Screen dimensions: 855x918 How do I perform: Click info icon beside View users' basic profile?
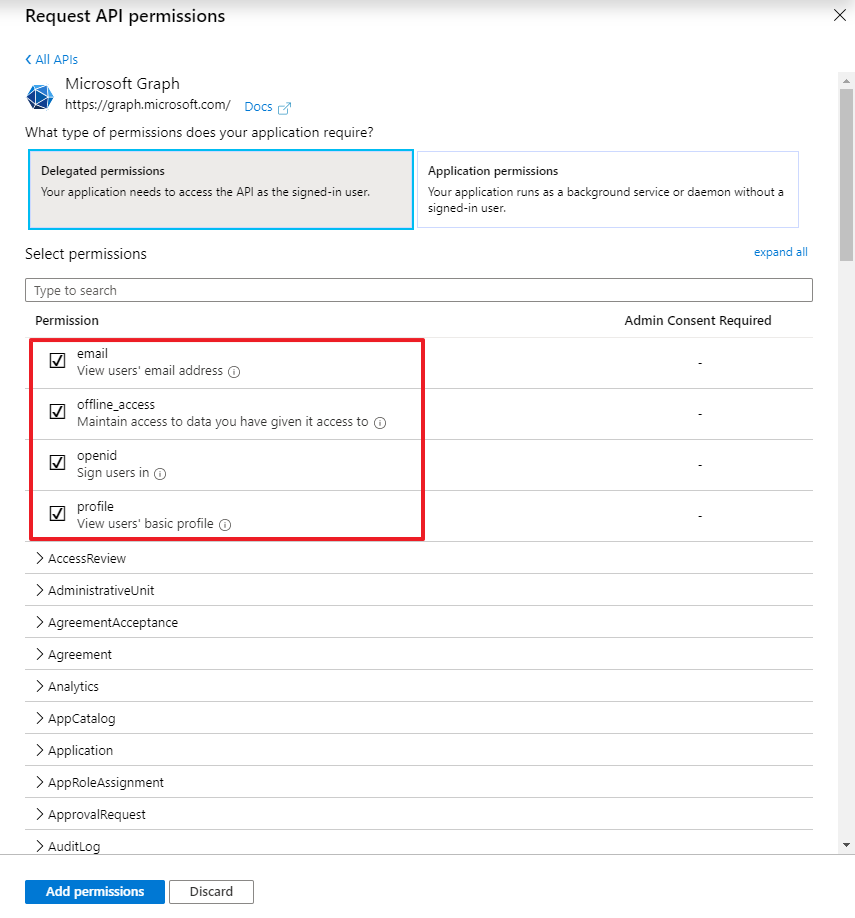pos(225,525)
